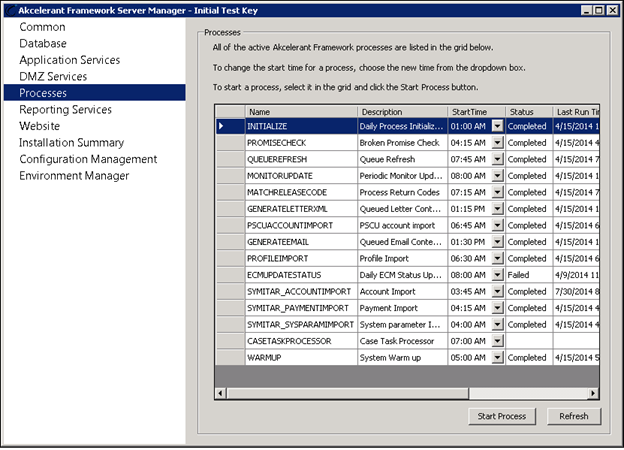Viewport: 624px width, 450px height.
Task: Expand StartTime dropdown for SYMITAR_SYSPARAMIMPORT
Action: click(x=497, y=324)
